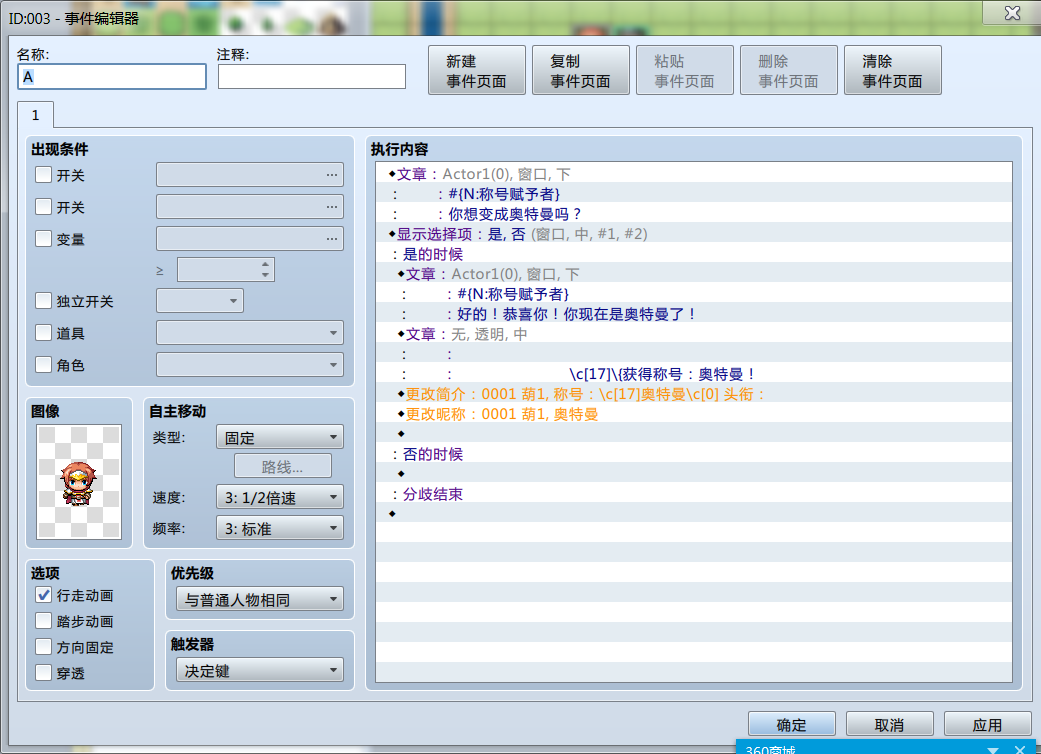The height and width of the screenshot is (754, 1041).
Task: Click the 新建事件页面 button
Action: pos(477,70)
